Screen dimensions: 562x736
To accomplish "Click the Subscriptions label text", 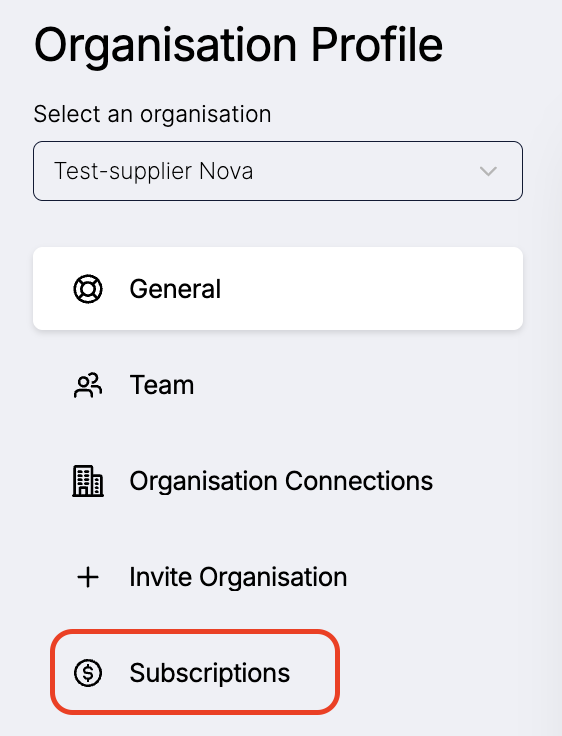I will pos(209,673).
